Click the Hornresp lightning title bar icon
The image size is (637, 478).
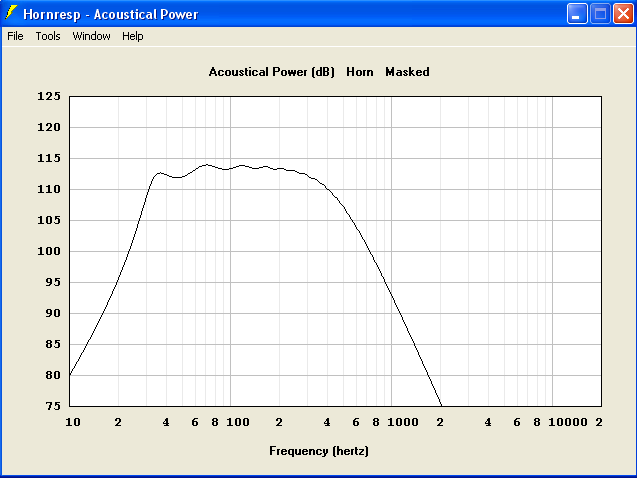(11, 13)
